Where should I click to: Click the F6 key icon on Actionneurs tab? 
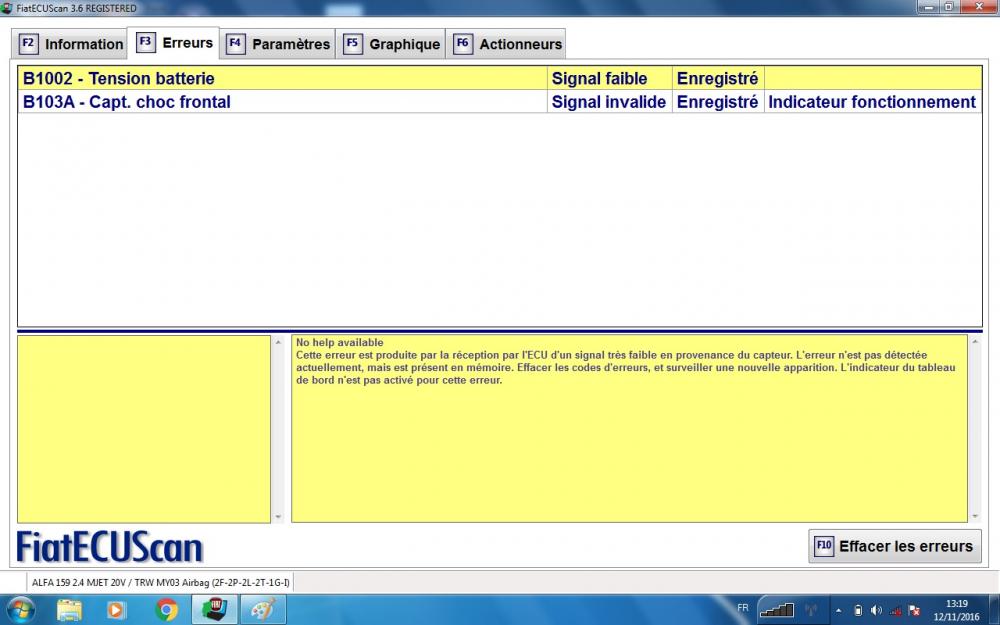coord(463,44)
